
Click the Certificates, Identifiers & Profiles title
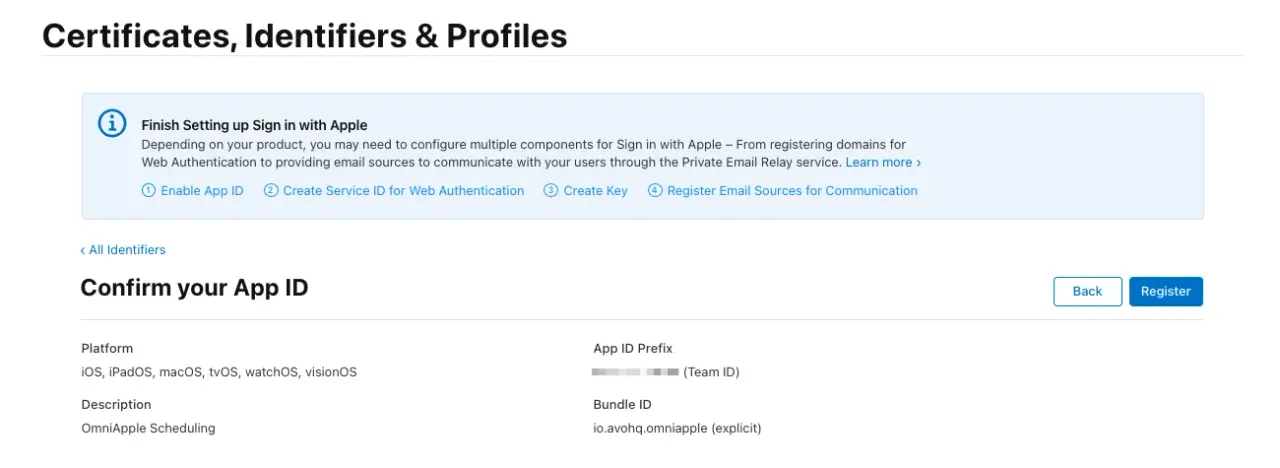tap(305, 37)
